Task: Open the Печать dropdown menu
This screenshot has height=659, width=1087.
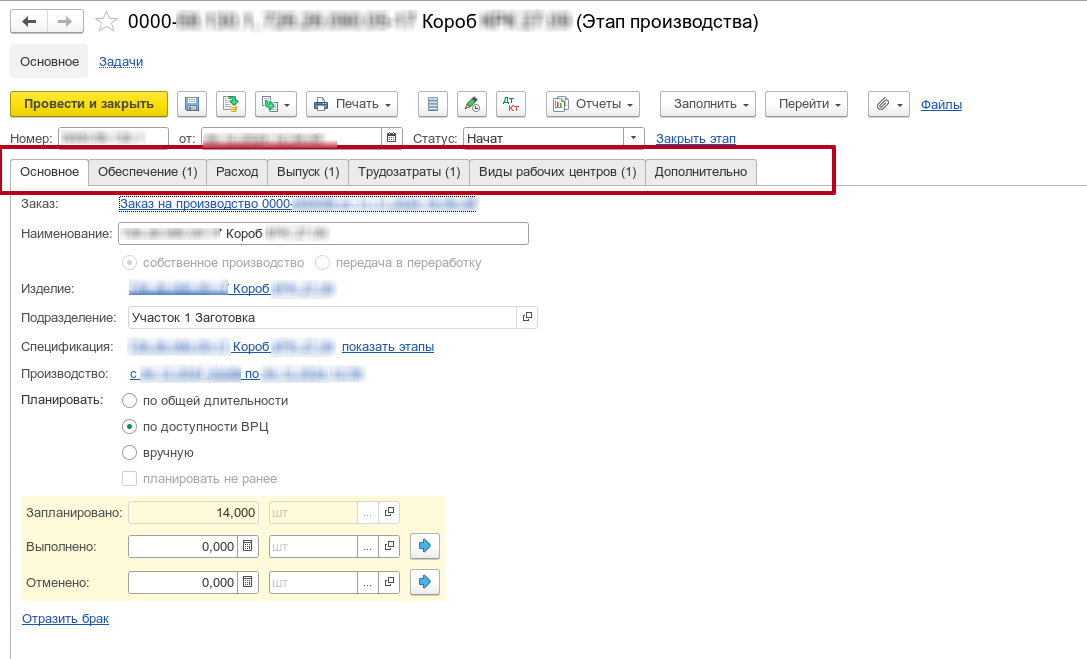Action: coord(351,104)
